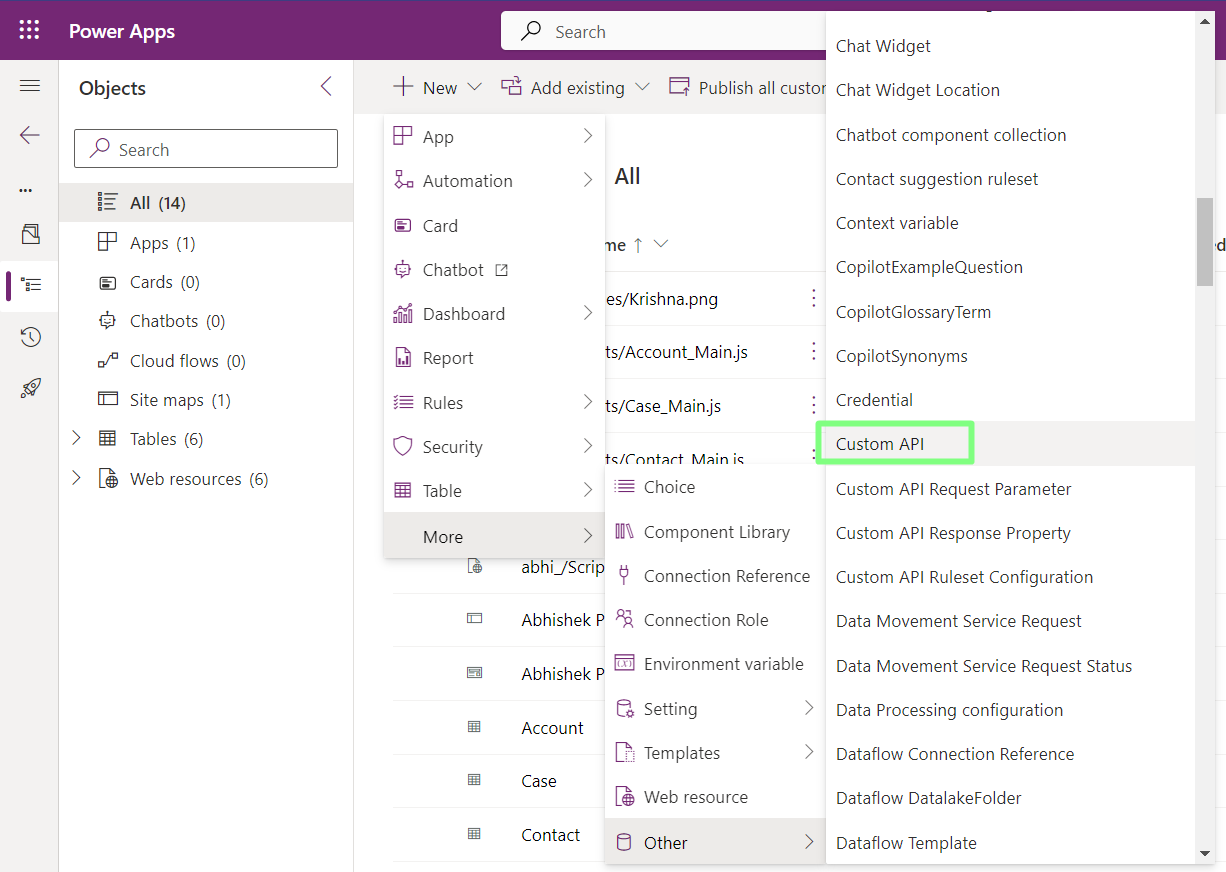Select Chatbots (0) in Objects tree
The height and width of the screenshot is (872, 1226).
click(x=206, y=321)
